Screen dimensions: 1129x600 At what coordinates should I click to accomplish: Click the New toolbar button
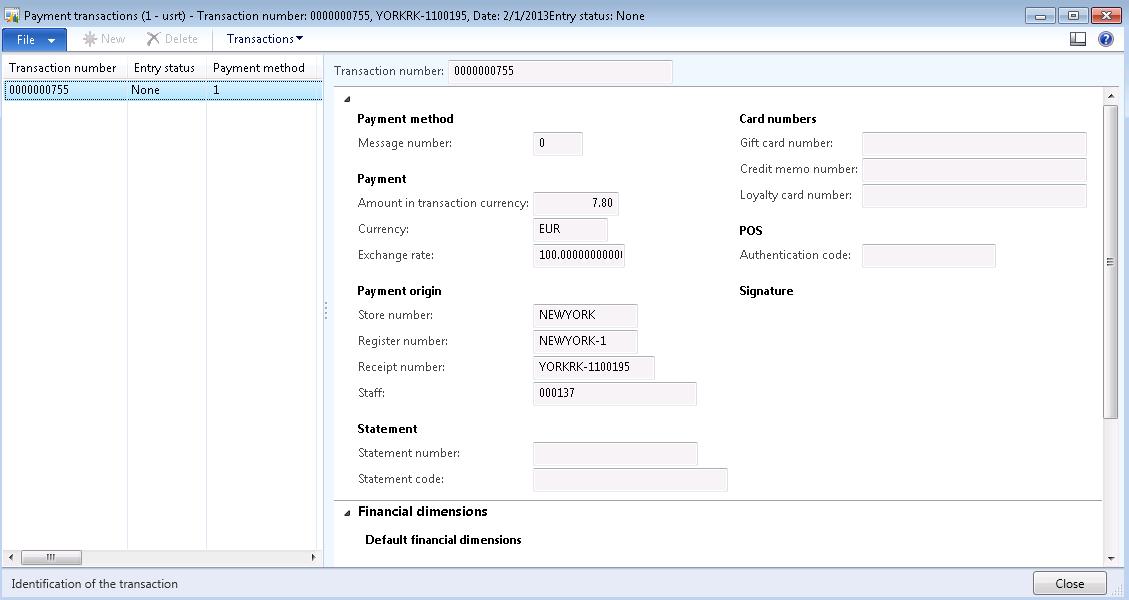[x=104, y=39]
